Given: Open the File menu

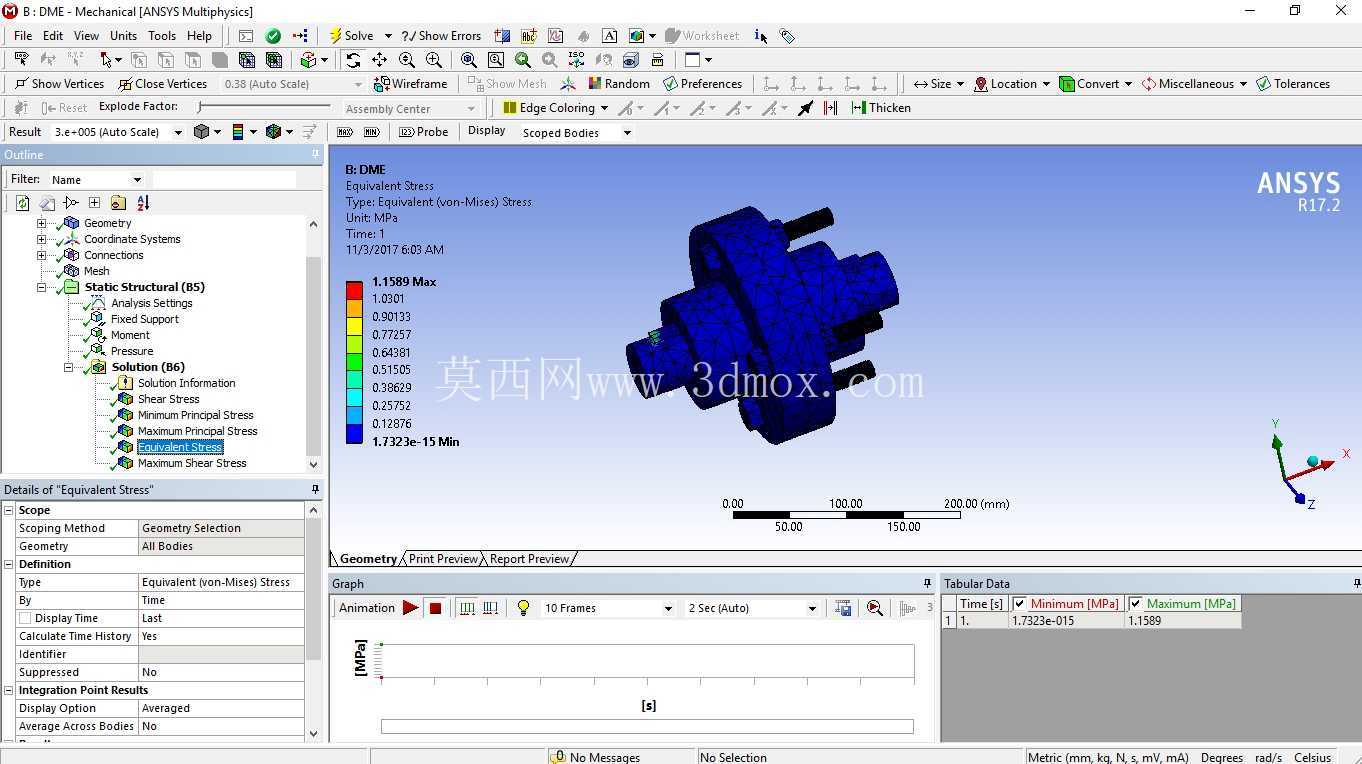Looking at the screenshot, I should [23, 36].
